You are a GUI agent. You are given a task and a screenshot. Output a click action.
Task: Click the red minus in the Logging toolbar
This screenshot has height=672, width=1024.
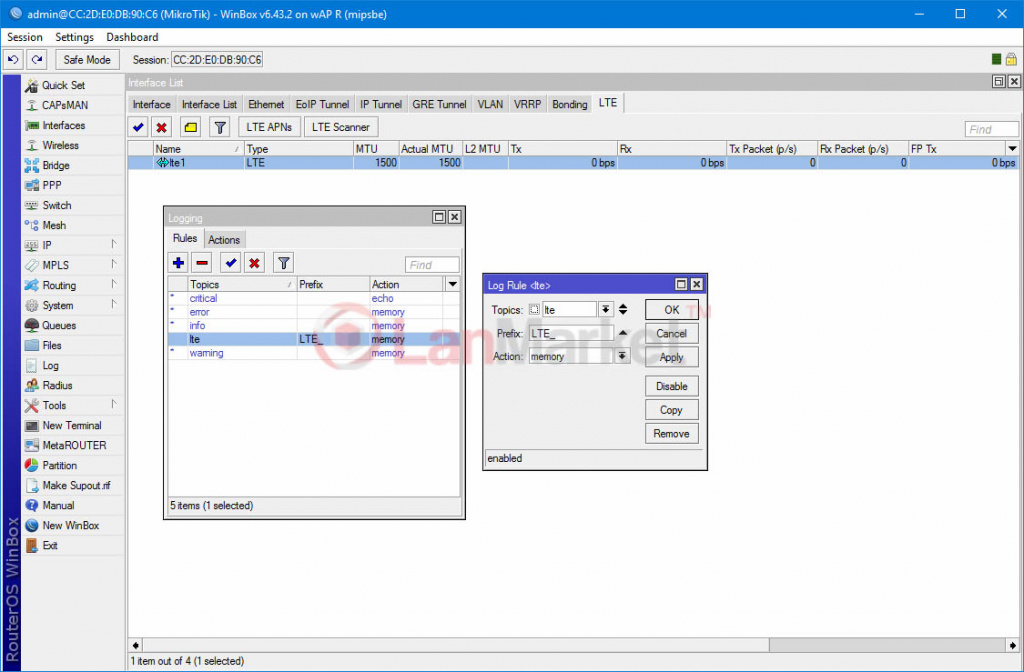click(x=202, y=263)
